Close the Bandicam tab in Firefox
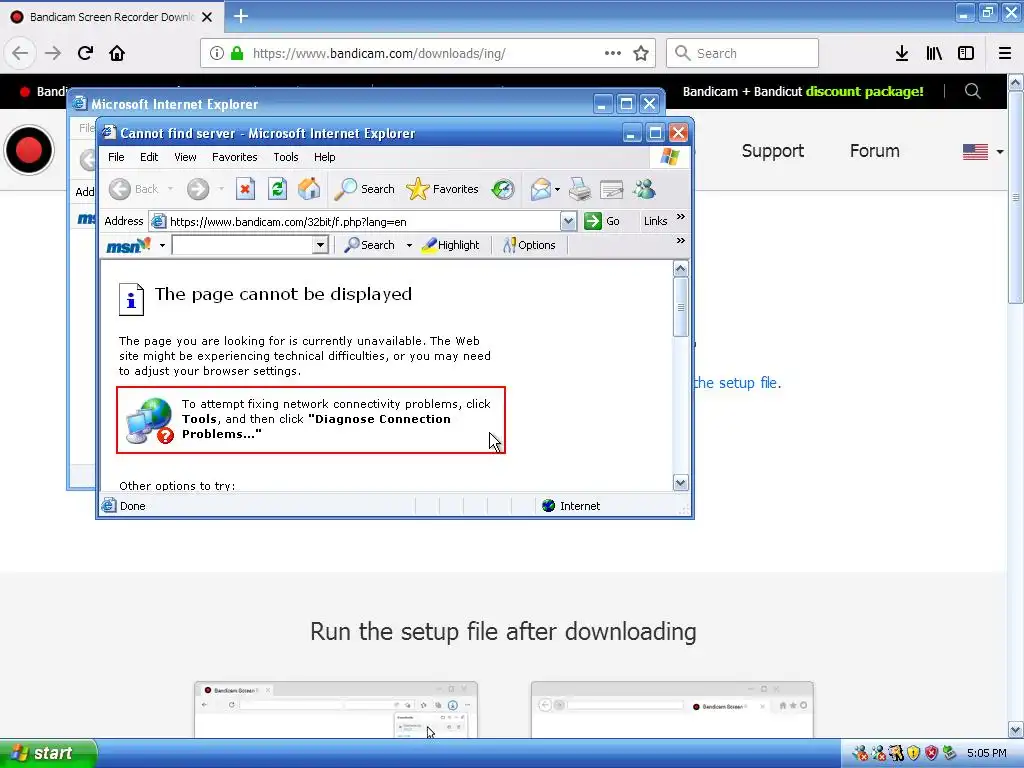1024x768 pixels. coord(207,17)
